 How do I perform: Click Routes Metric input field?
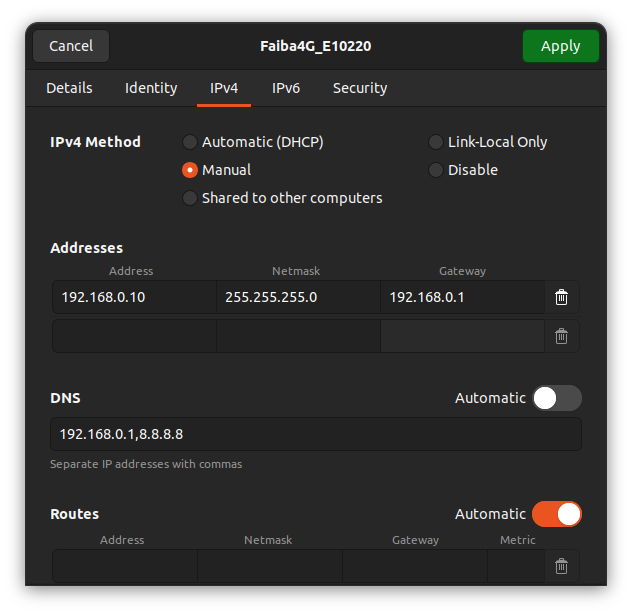click(x=516, y=566)
